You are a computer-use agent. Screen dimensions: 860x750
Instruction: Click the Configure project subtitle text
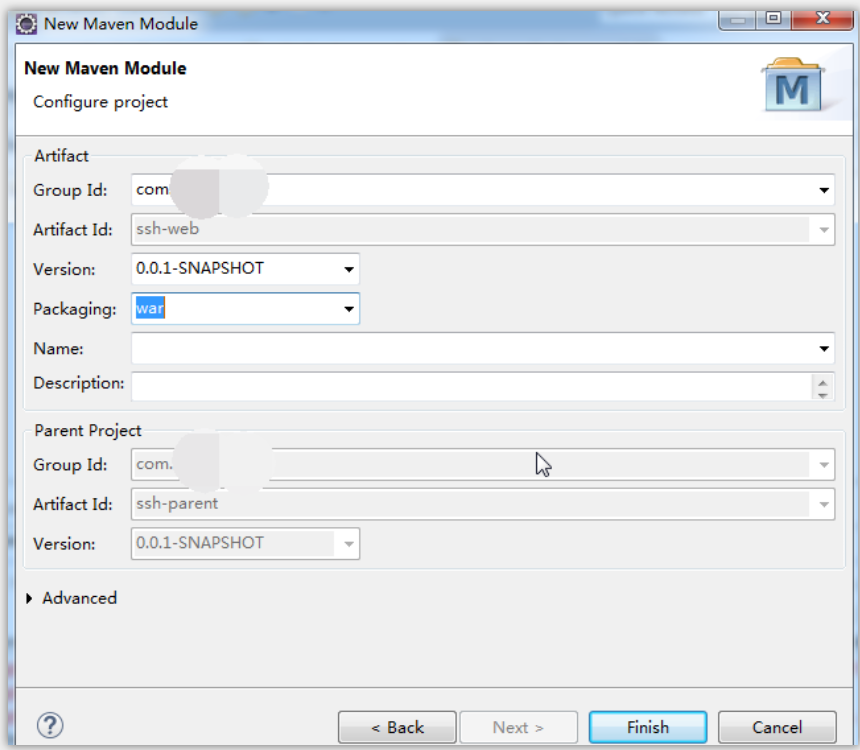[100, 102]
